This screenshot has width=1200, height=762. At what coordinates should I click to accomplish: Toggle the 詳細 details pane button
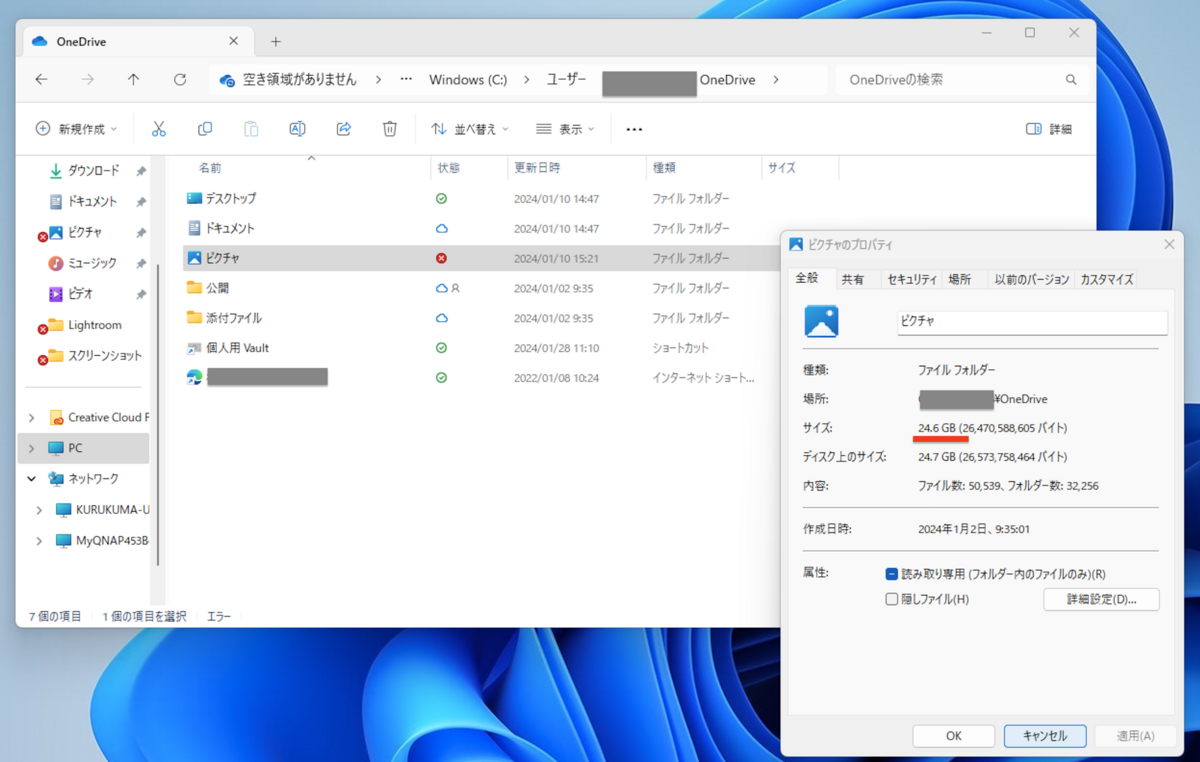(1049, 129)
